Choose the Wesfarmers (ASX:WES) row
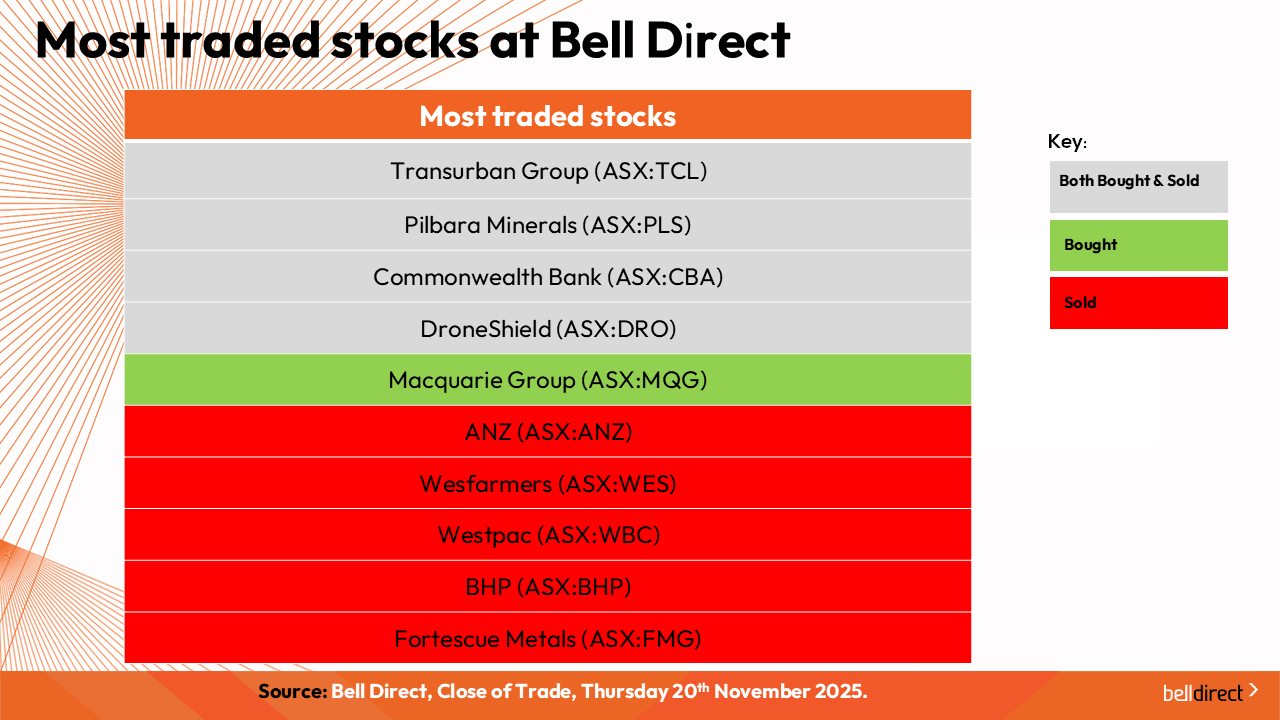The image size is (1280, 720). [x=548, y=484]
